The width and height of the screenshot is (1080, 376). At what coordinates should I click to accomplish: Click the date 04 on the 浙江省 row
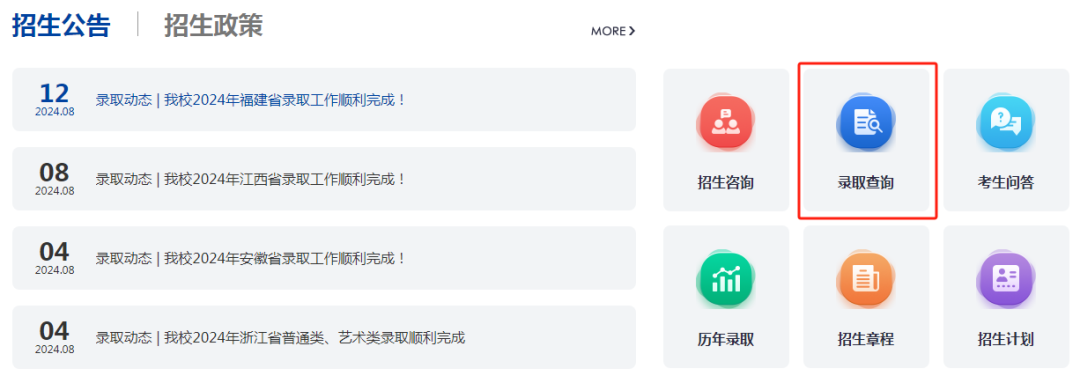click(54, 331)
